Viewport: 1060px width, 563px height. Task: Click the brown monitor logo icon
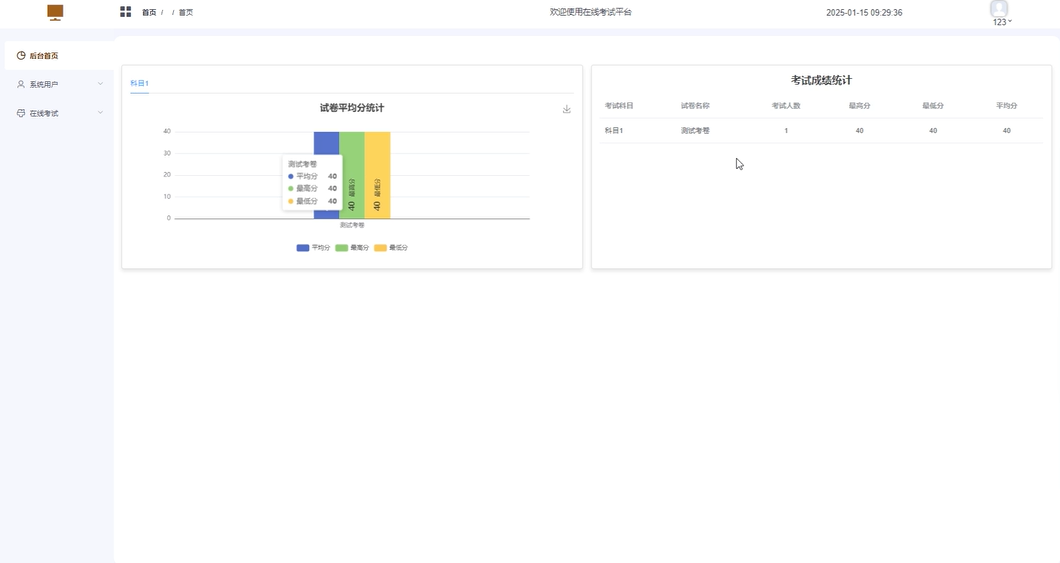(55, 12)
